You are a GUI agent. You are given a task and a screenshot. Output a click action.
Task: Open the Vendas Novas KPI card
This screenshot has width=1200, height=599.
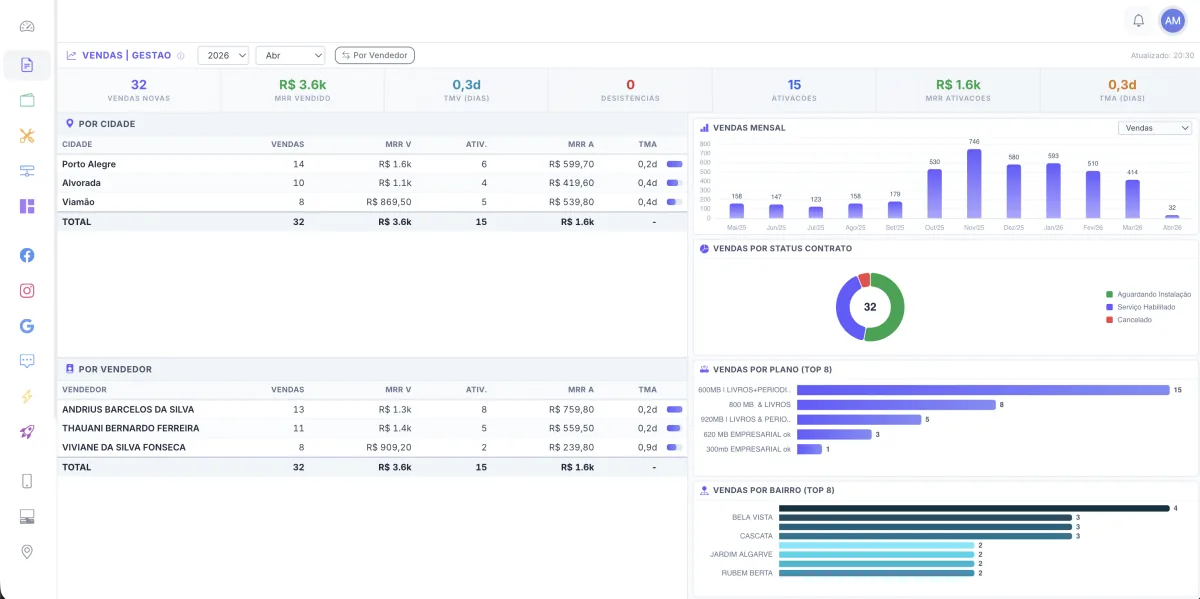pos(139,90)
